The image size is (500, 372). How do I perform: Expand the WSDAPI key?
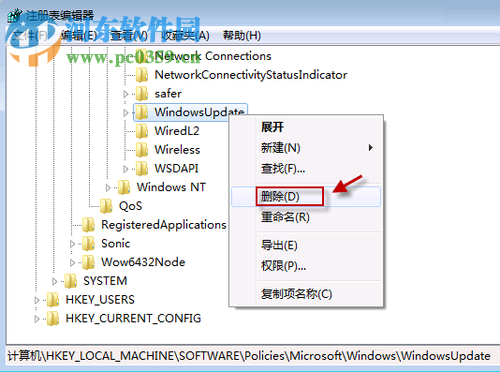(x=126, y=169)
